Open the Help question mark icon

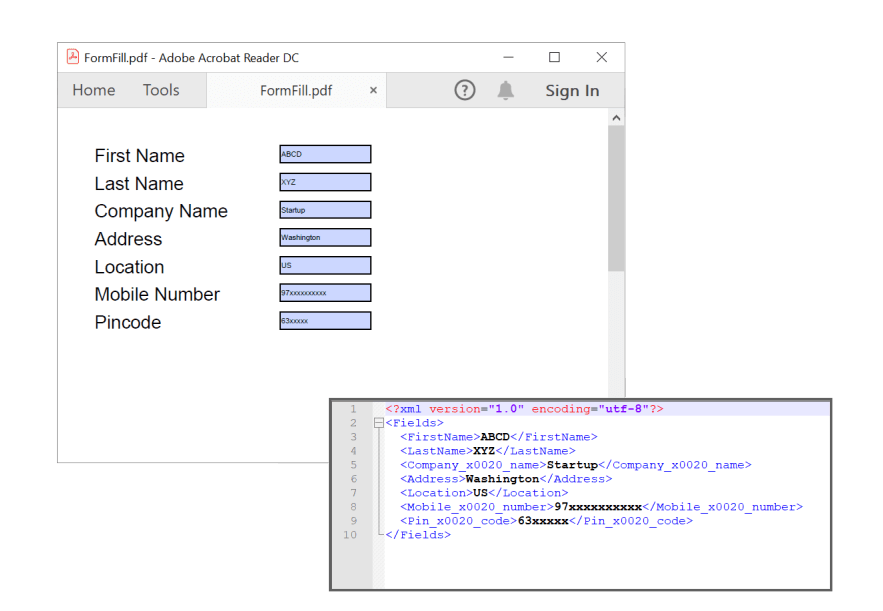[x=464, y=90]
